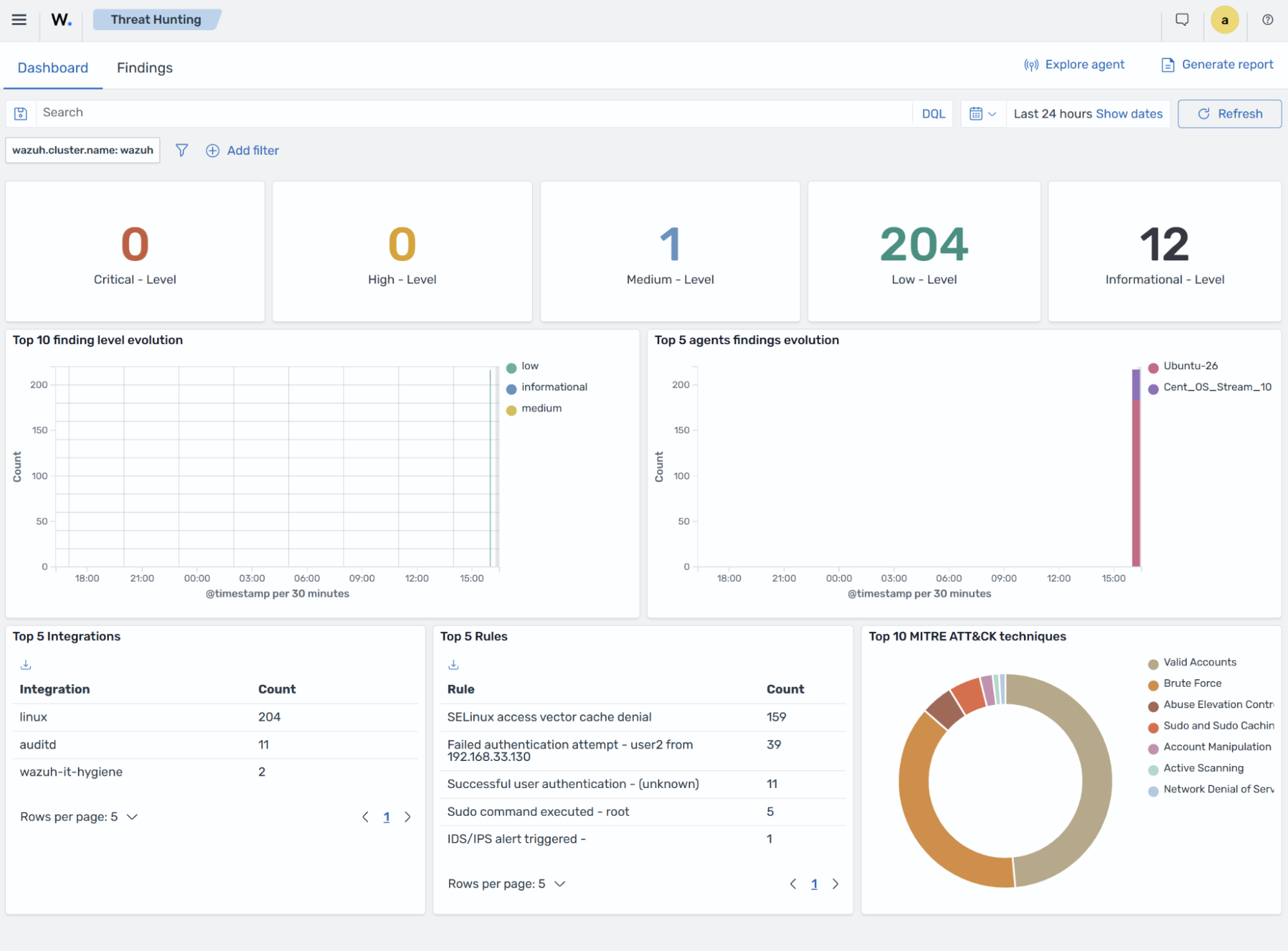The height and width of the screenshot is (951, 1288).
Task: Open the hamburger navigation menu
Action: 19,20
